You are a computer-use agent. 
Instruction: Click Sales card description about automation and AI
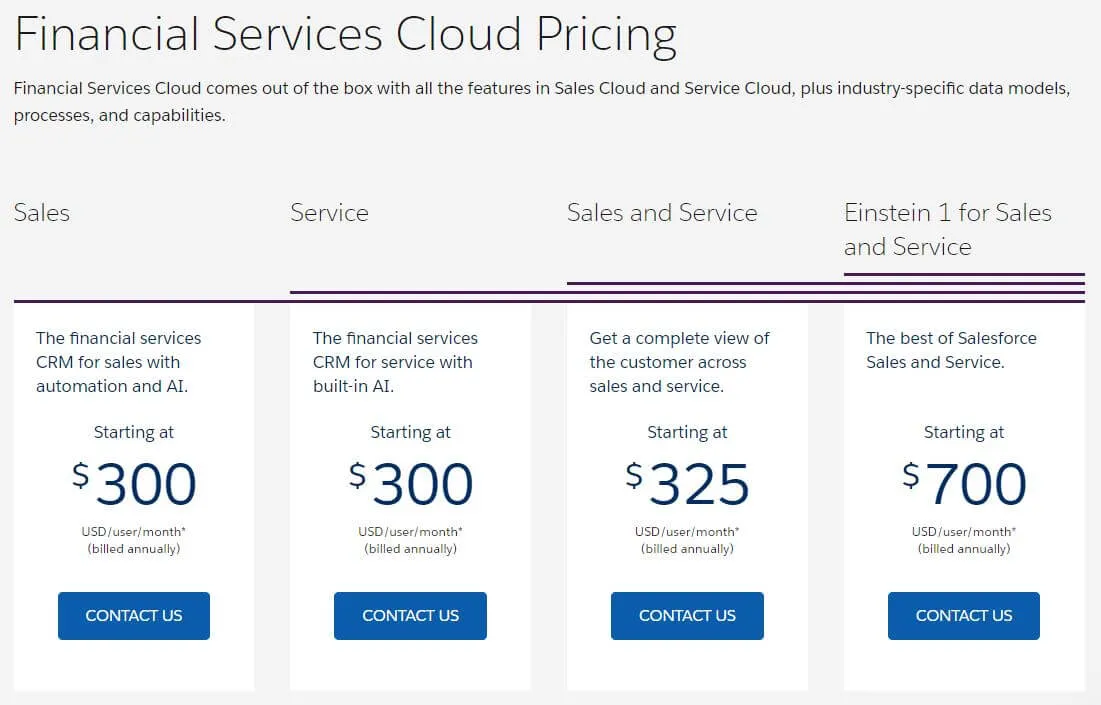tap(118, 362)
